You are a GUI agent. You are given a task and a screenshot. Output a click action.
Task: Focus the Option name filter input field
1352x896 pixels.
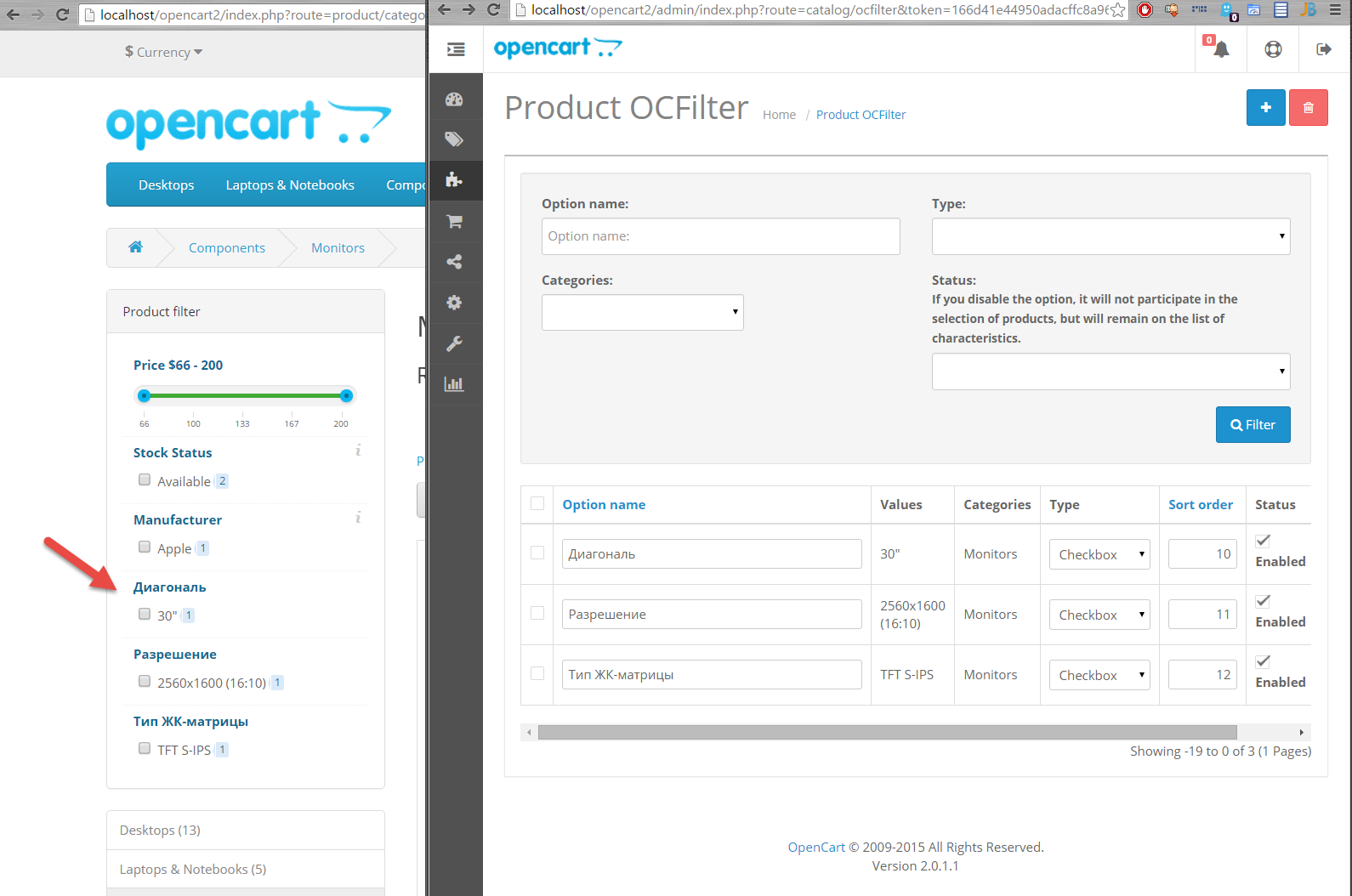(721, 236)
